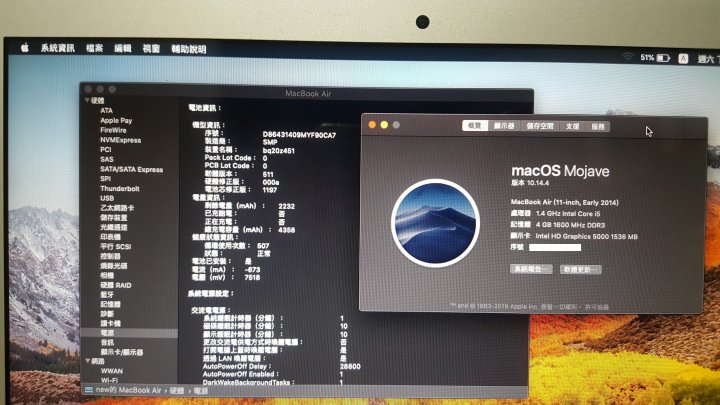Click 'new的 MacBook Air' in path bar
Image resolution: width=720 pixels, height=405 pixels.
coord(128,390)
